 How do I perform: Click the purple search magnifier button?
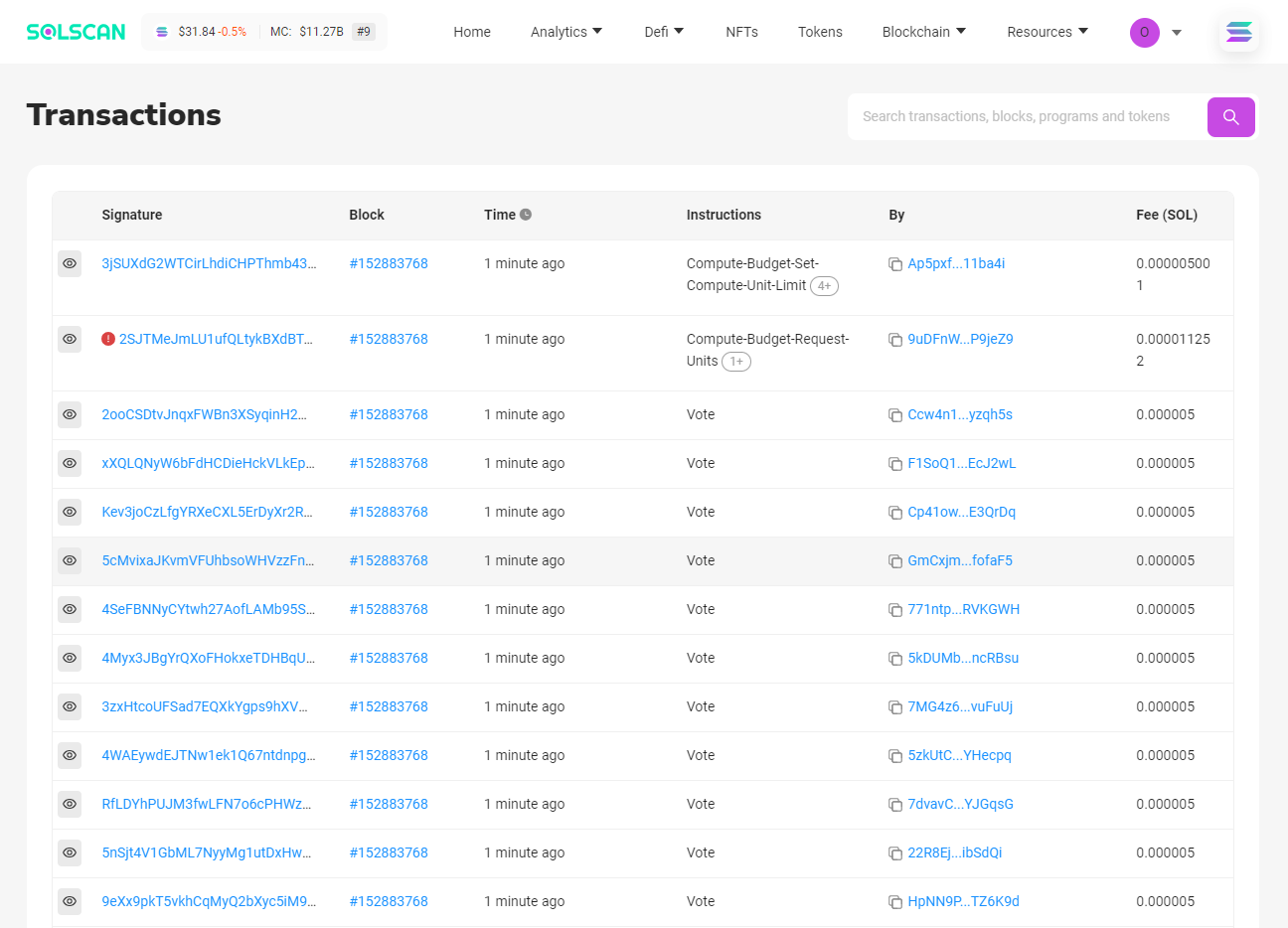coord(1230,117)
